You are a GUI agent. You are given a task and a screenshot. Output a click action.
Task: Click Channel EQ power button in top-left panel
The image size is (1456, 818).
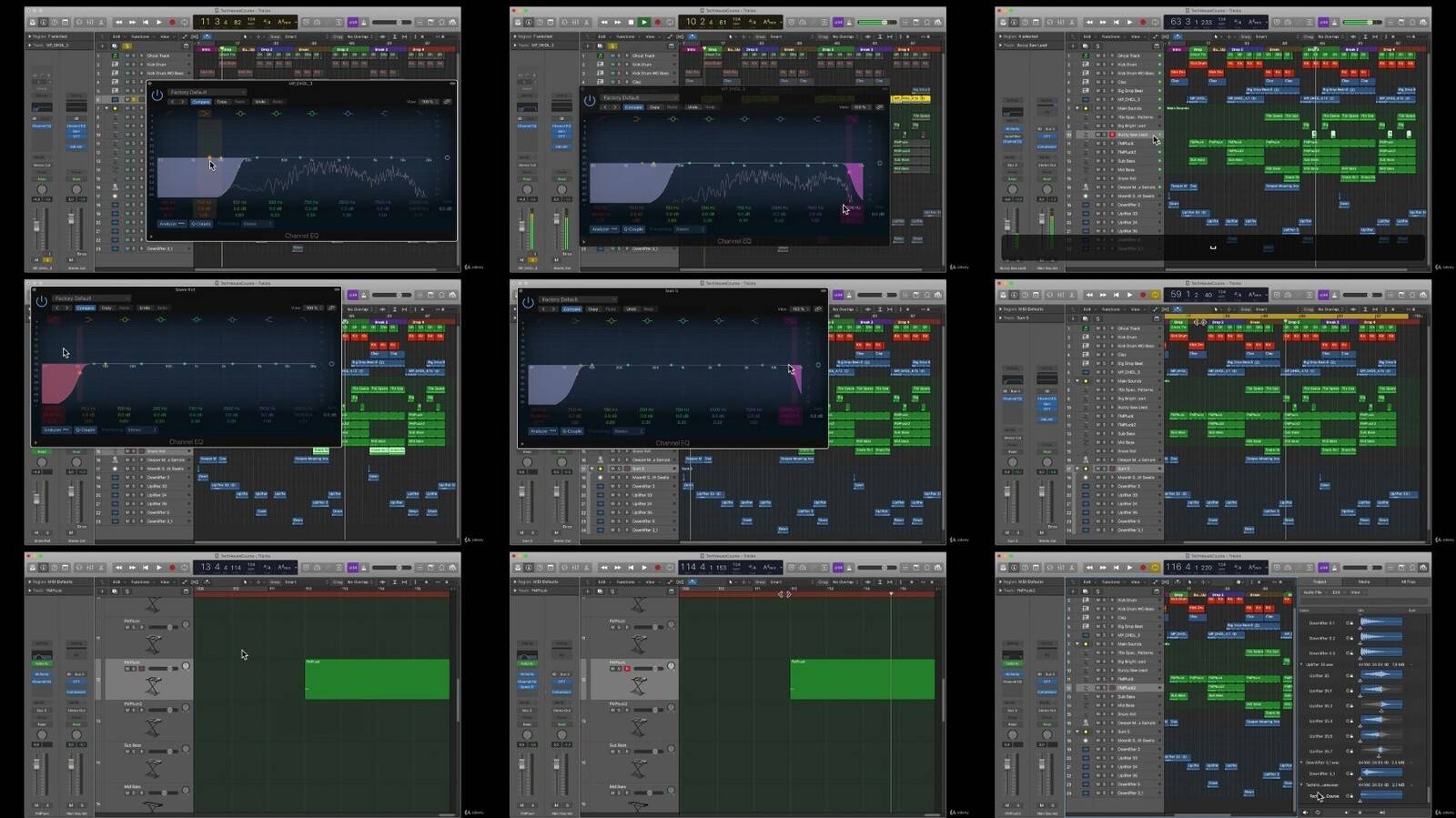pyautogui.click(x=157, y=95)
